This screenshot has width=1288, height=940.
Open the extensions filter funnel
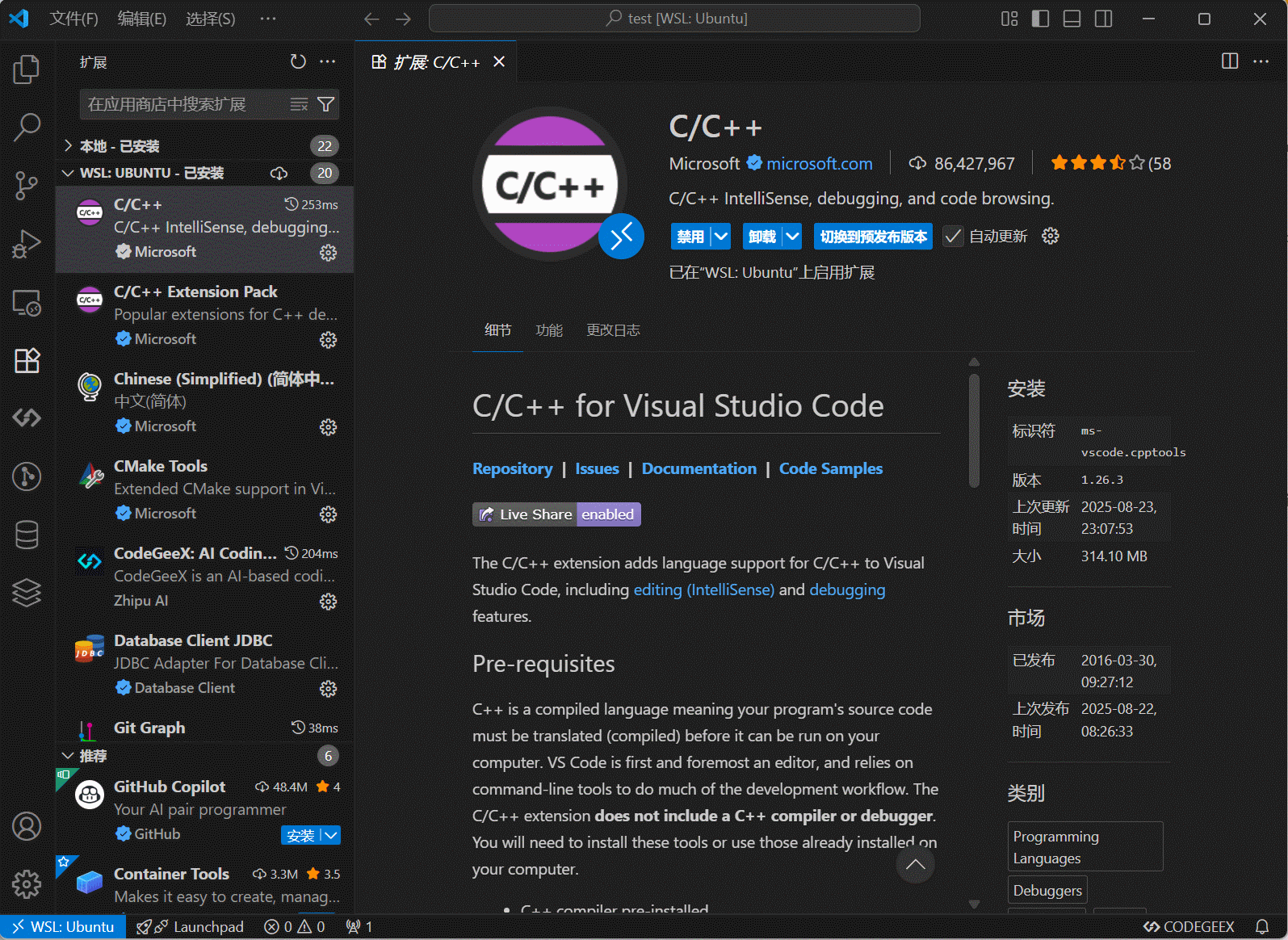pyautogui.click(x=326, y=104)
